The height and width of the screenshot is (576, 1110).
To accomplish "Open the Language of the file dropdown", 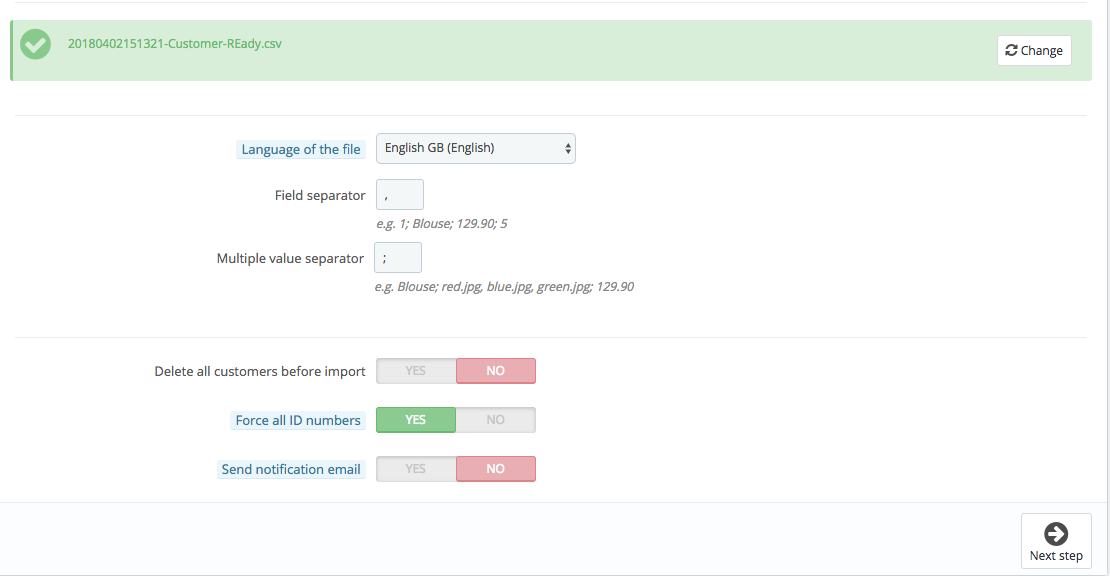I will (476, 149).
